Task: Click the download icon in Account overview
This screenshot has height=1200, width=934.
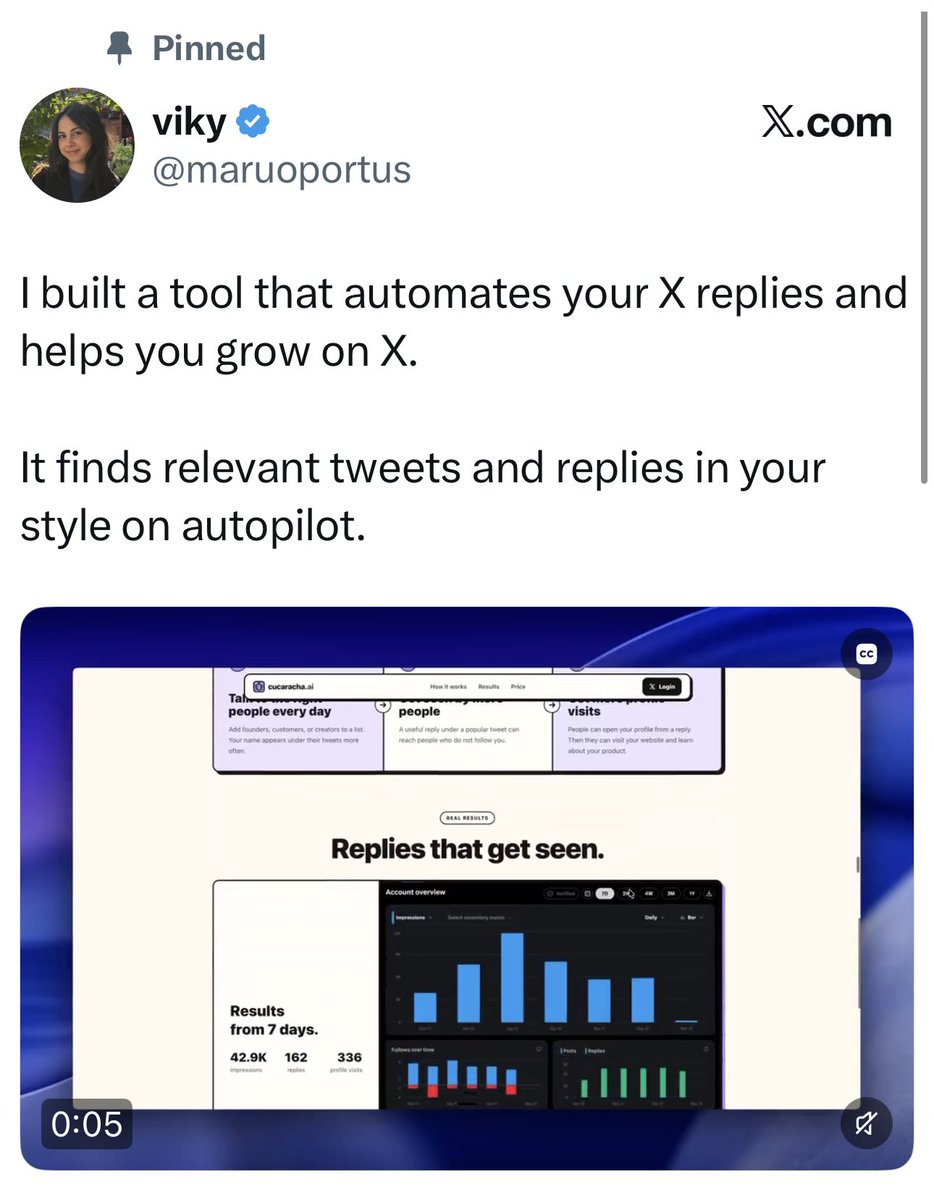Action: point(709,893)
